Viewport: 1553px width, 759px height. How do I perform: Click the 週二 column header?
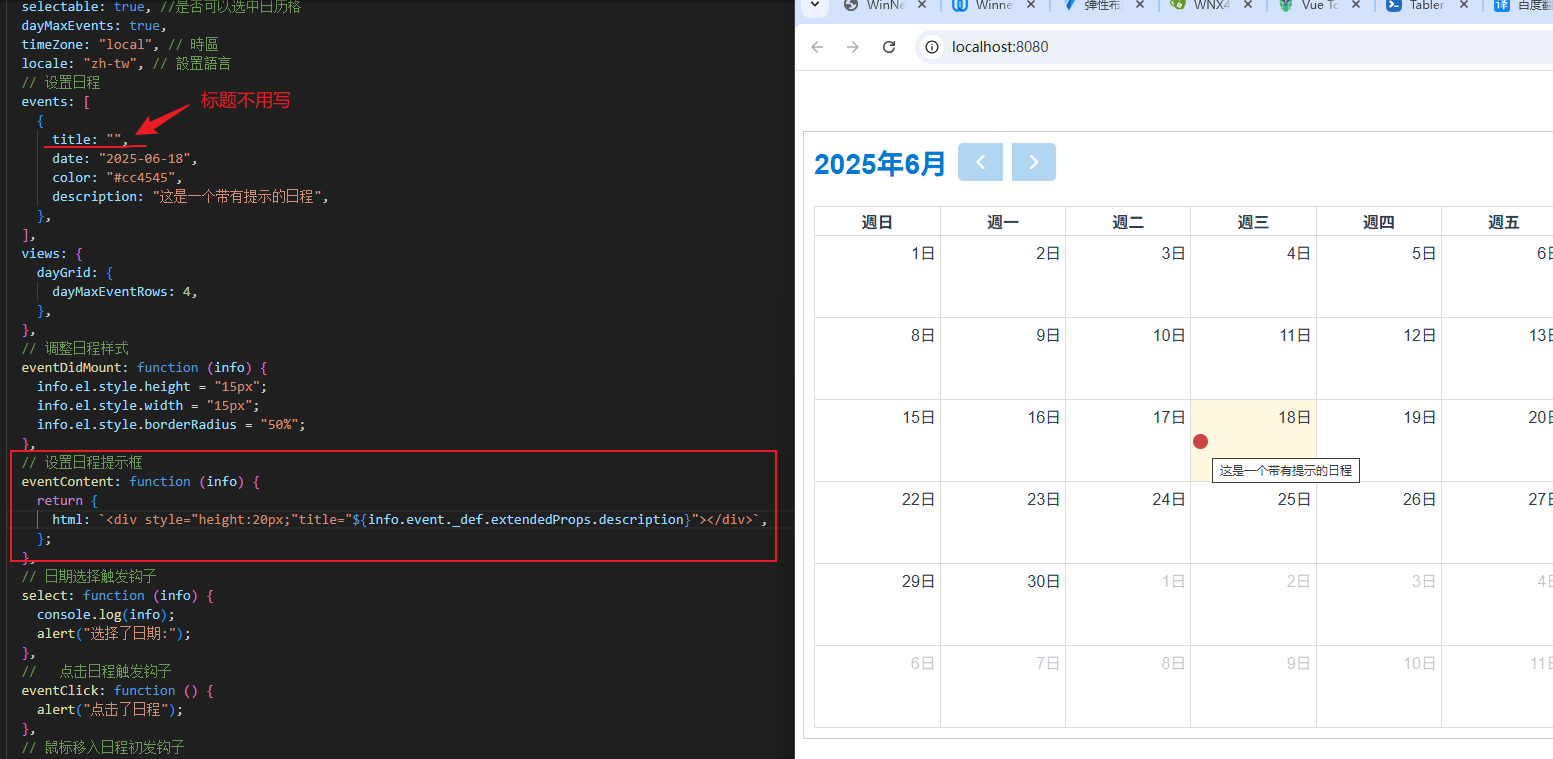click(1128, 222)
